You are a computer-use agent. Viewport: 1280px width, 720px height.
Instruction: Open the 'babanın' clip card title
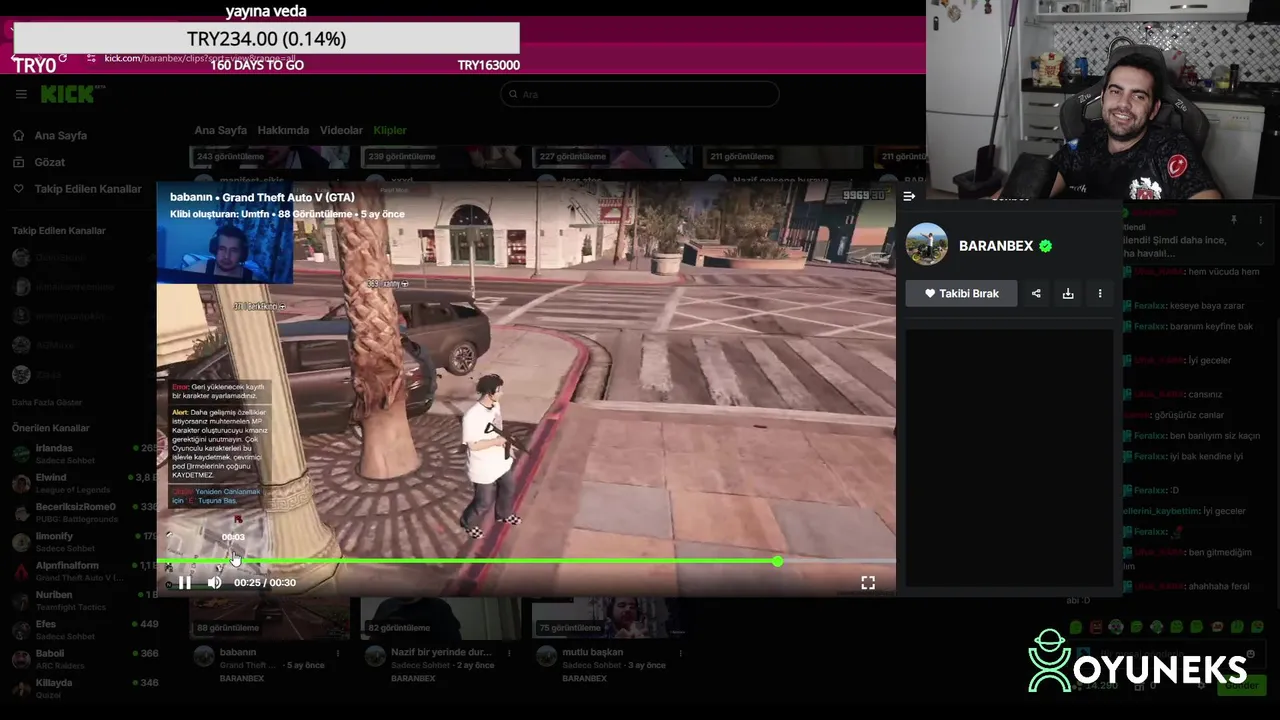point(238,652)
